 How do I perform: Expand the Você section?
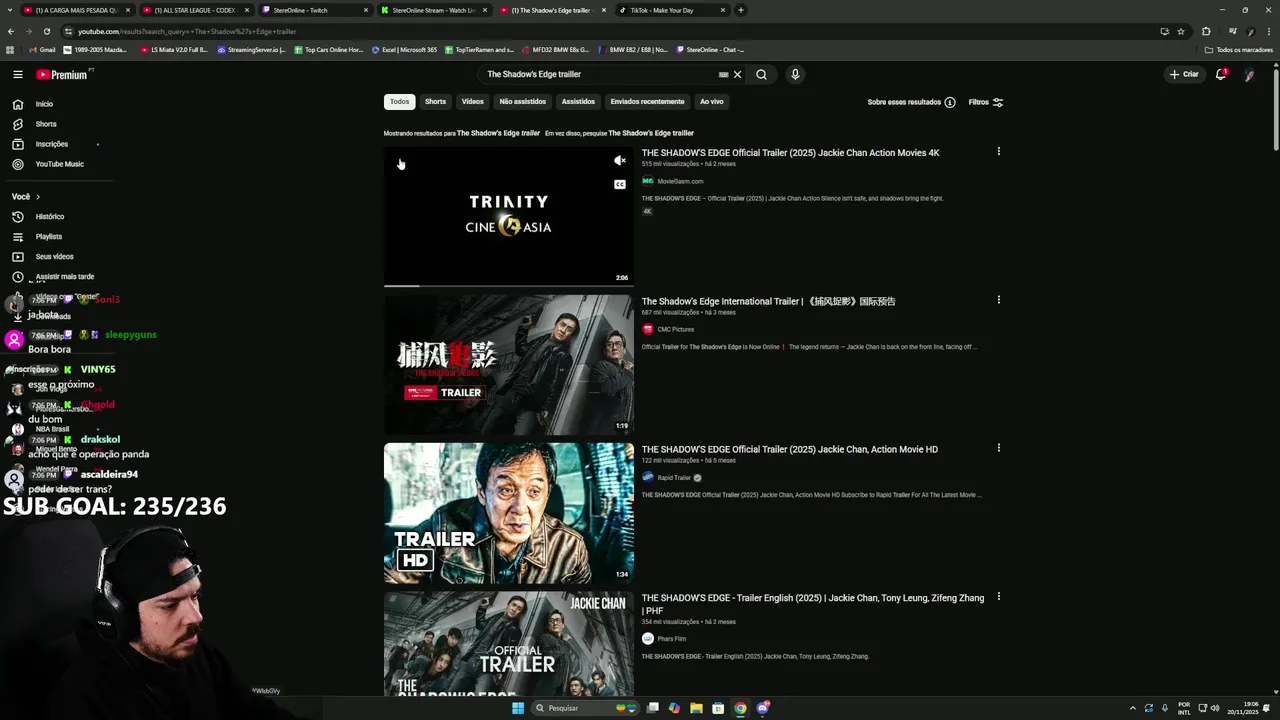(x=26, y=197)
